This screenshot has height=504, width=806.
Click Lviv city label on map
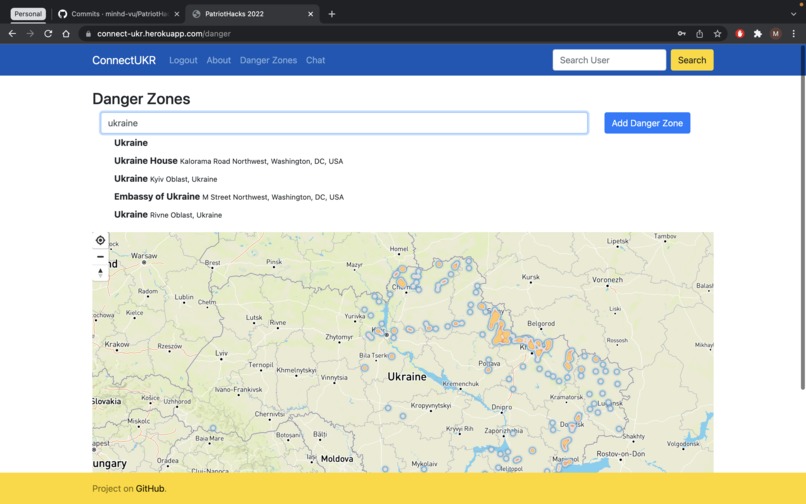[222, 353]
